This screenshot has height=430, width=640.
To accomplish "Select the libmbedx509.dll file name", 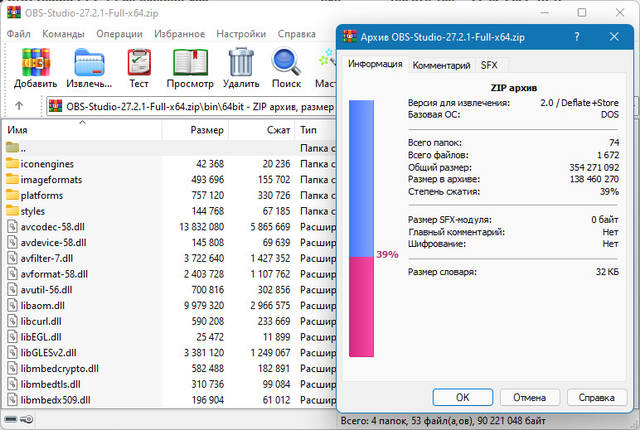I will tap(56, 400).
